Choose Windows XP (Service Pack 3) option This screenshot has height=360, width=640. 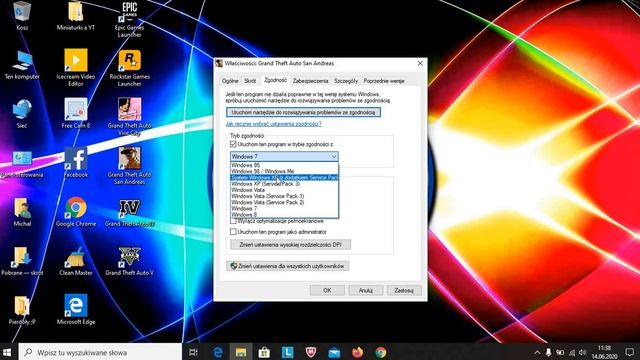pos(284,184)
